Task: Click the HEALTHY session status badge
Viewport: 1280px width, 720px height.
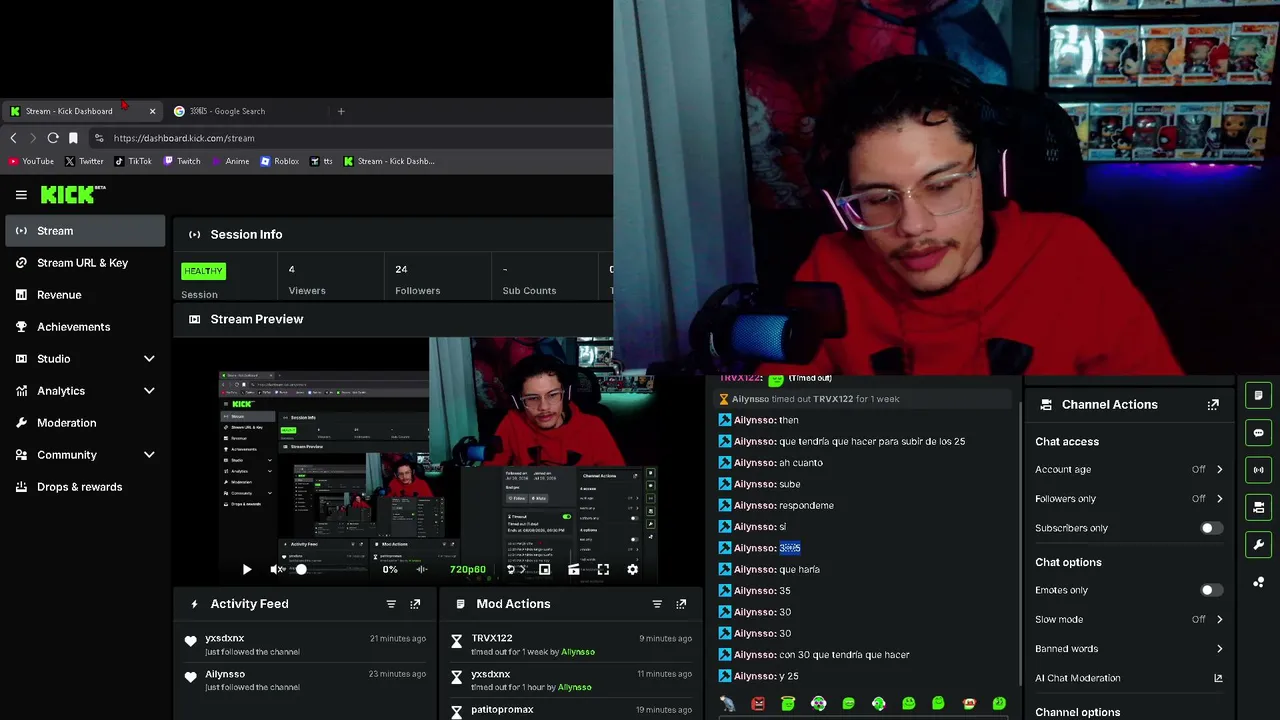Action: (203, 271)
